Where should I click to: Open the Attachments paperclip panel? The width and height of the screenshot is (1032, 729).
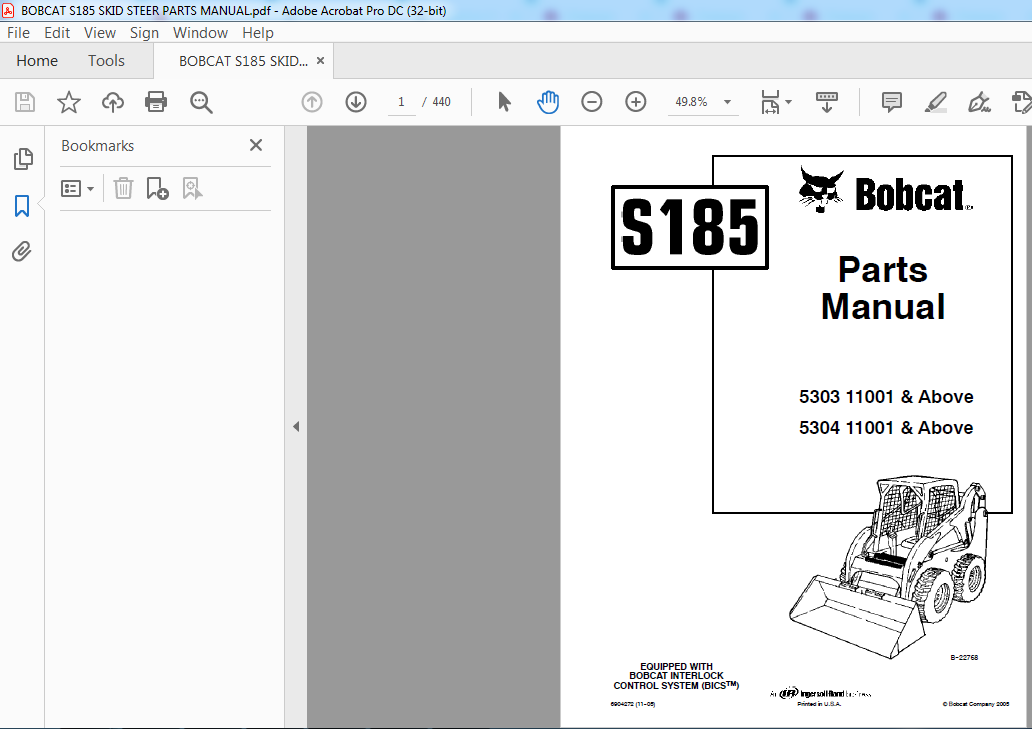(22, 251)
